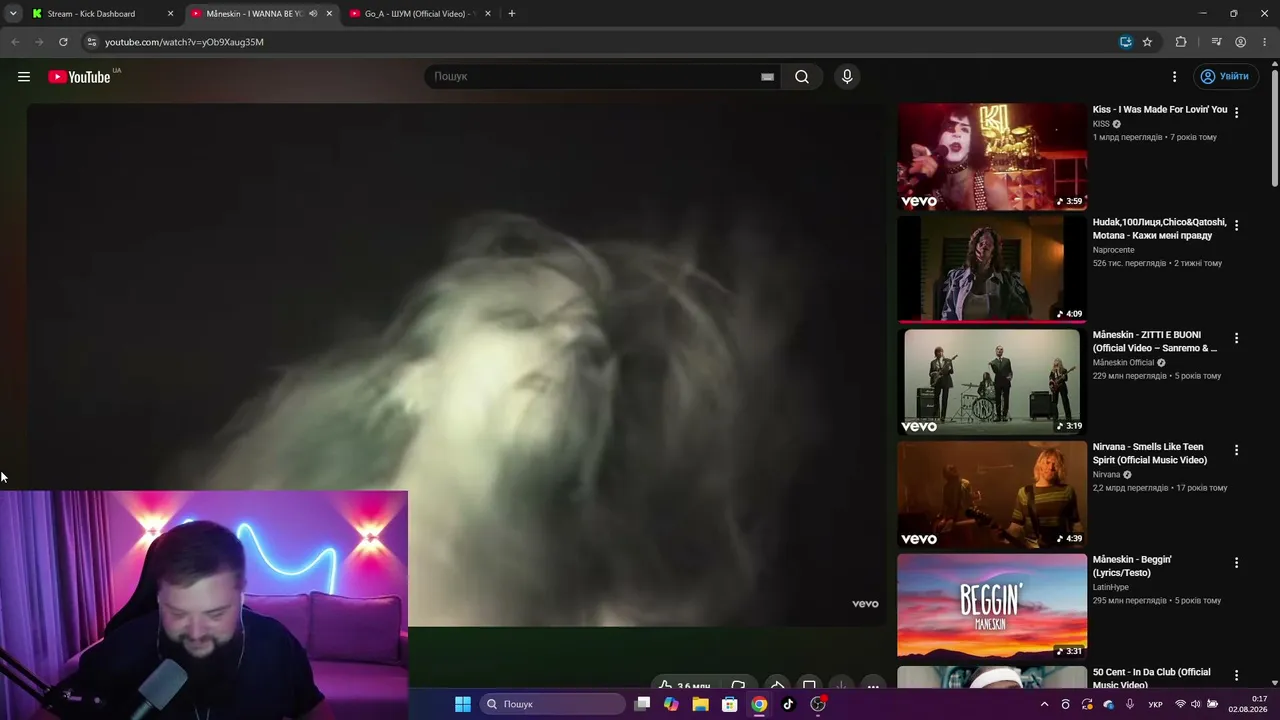This screenshot has width=1280, height=720.
Task: Show hidden system tray icons
Action: 1045,704
